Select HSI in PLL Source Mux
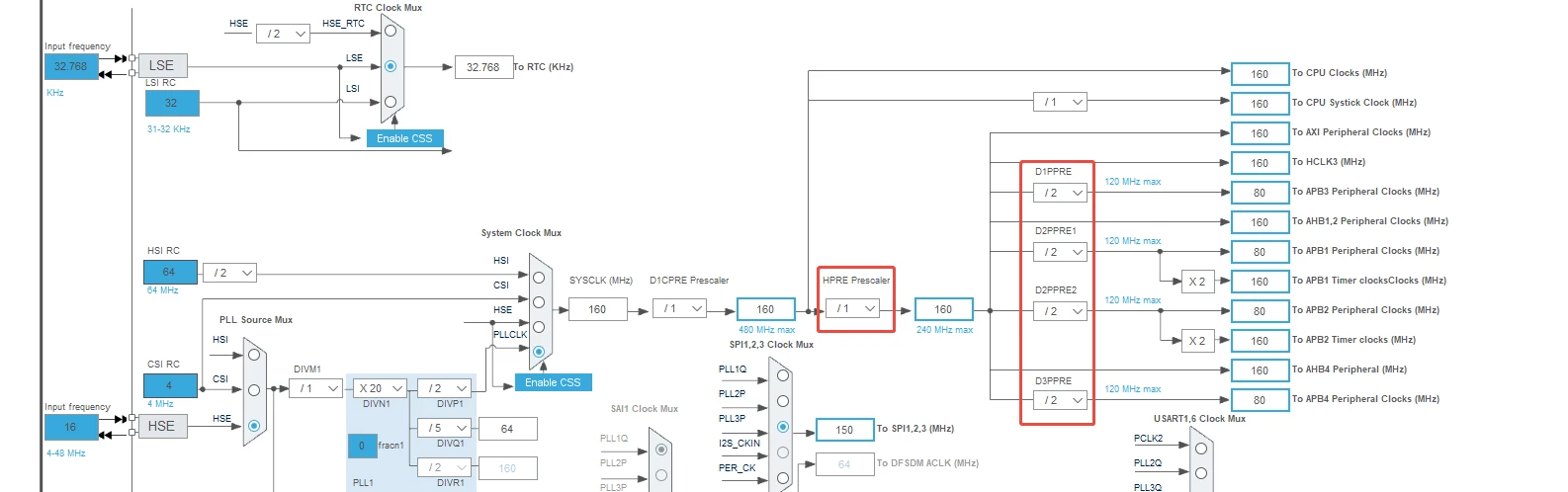 point(254,355)
